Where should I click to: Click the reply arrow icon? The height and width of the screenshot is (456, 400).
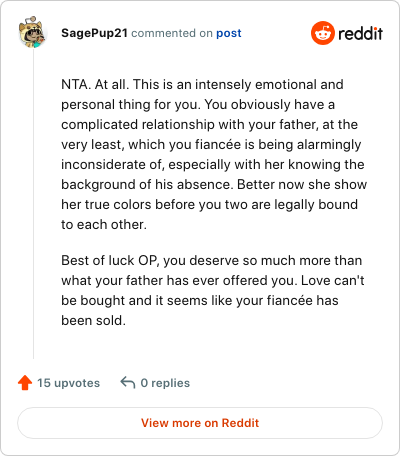tap(128, 383)
